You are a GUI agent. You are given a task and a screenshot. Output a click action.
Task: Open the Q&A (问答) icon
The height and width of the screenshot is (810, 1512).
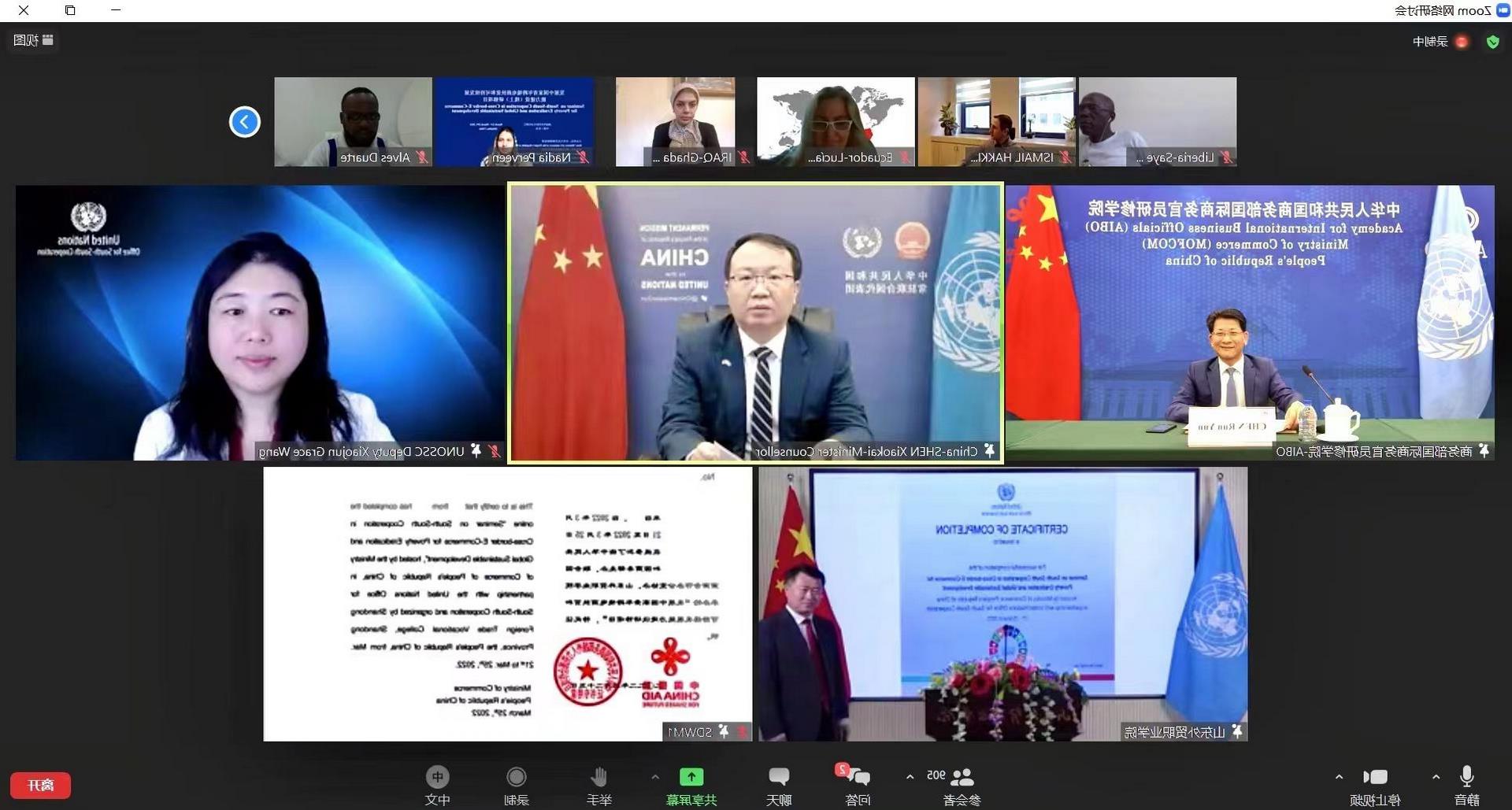pos(858,777)
